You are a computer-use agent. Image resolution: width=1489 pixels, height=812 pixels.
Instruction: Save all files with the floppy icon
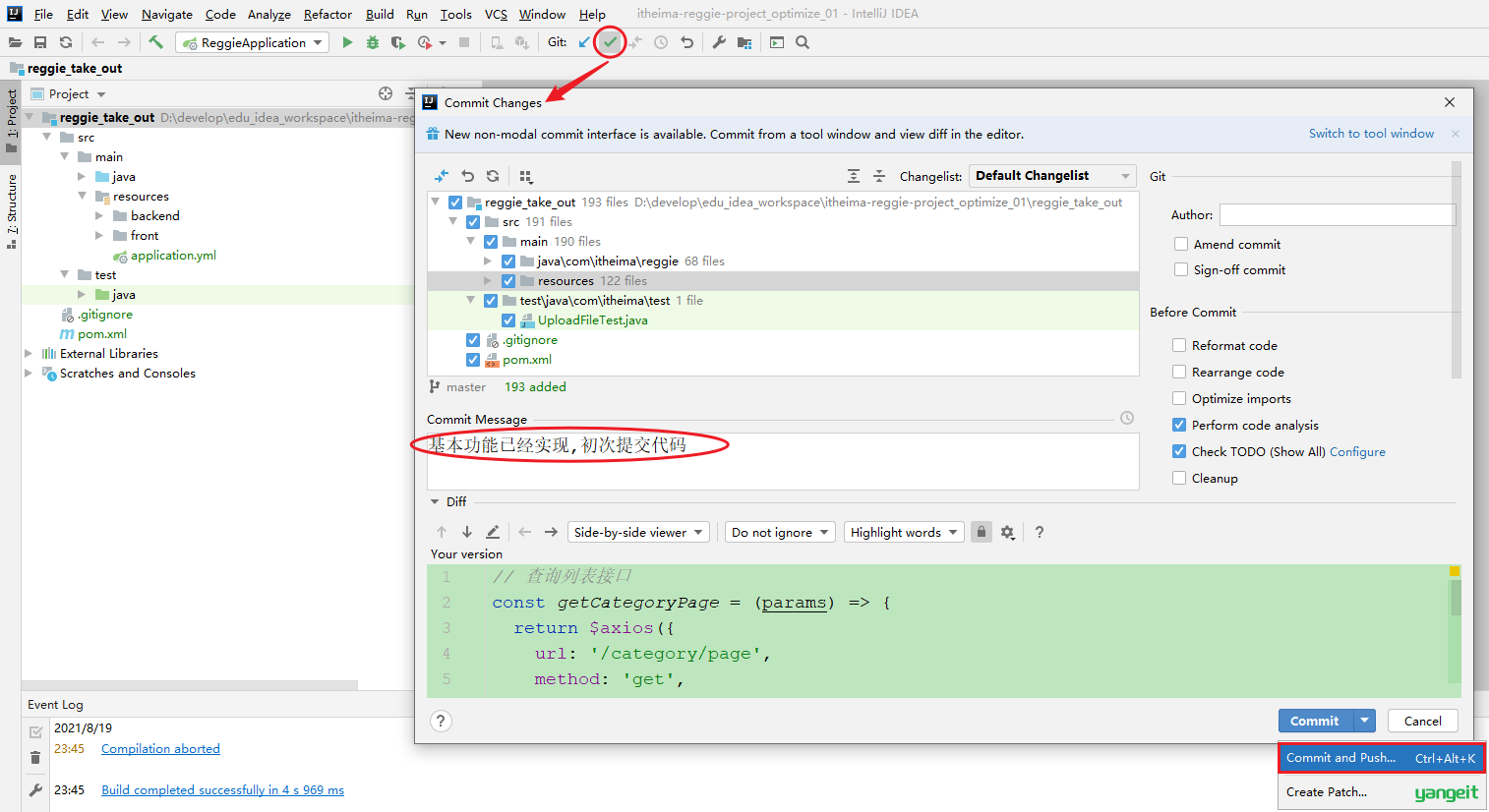click(40, 42)
